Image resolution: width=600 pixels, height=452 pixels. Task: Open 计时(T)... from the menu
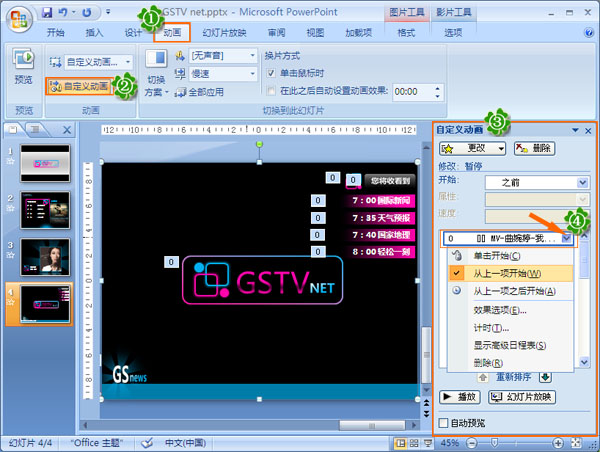510,328
